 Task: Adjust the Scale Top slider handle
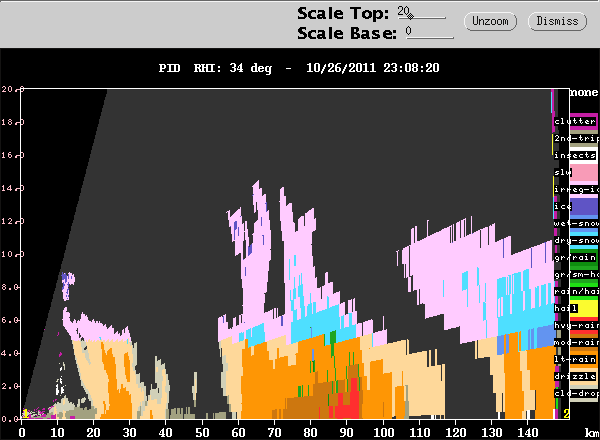point(410,16)
